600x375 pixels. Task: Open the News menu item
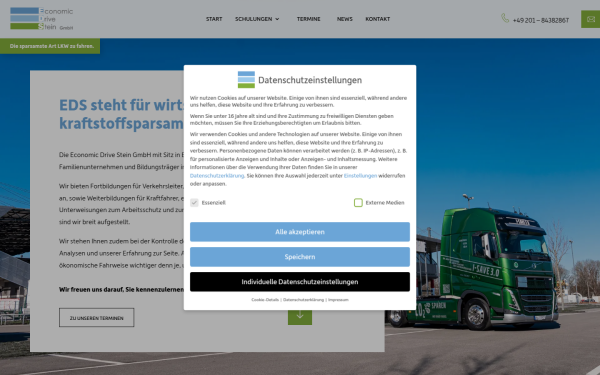point(344,19)
